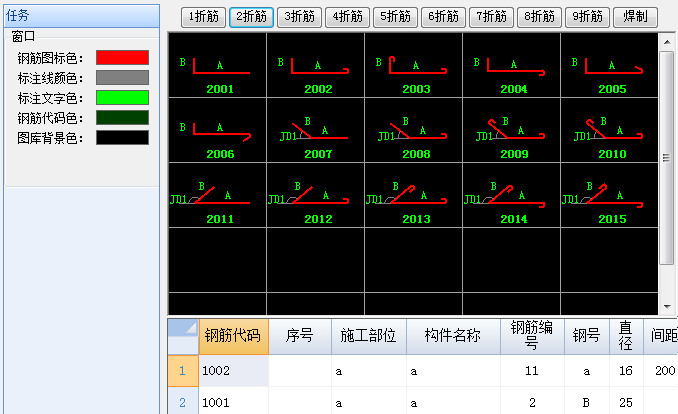This screenshot has width=678, height=414.
Task: Select row 2 header in table
Action: click(x=182, y=402)
